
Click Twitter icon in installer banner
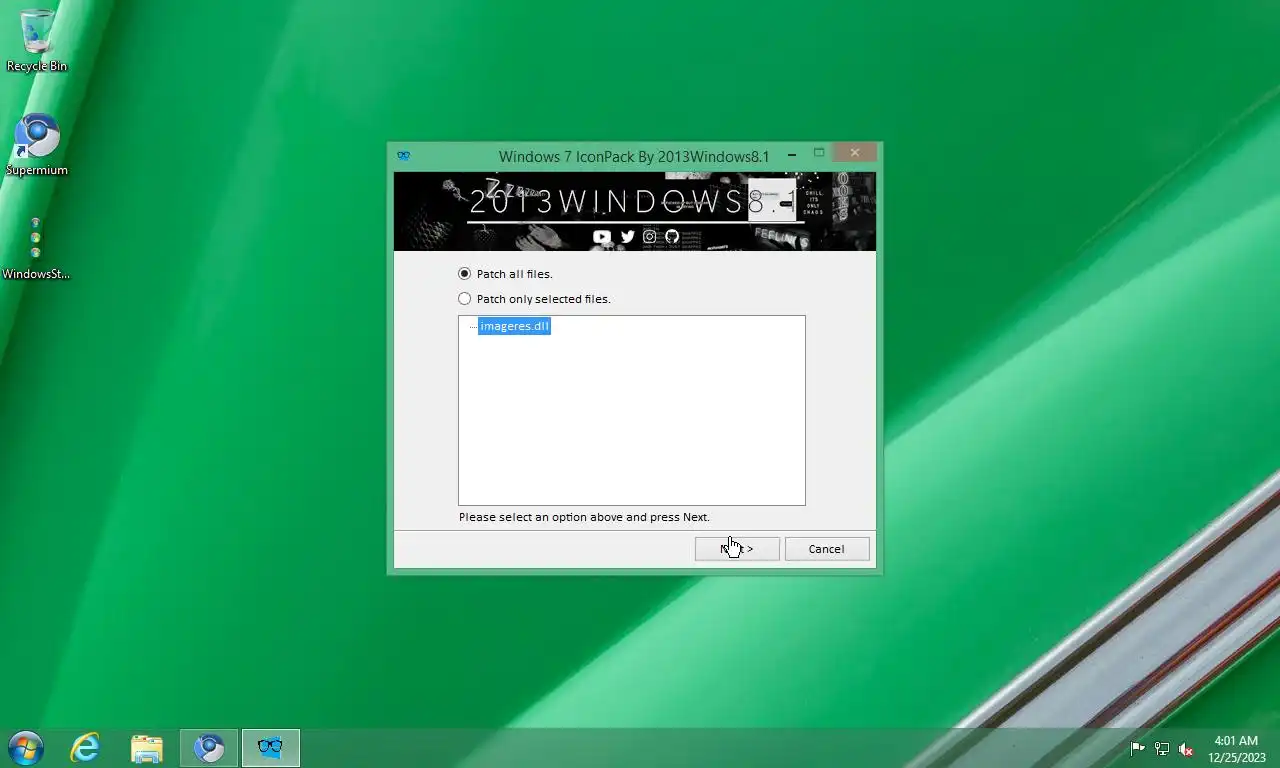click(x=627, y=237)
